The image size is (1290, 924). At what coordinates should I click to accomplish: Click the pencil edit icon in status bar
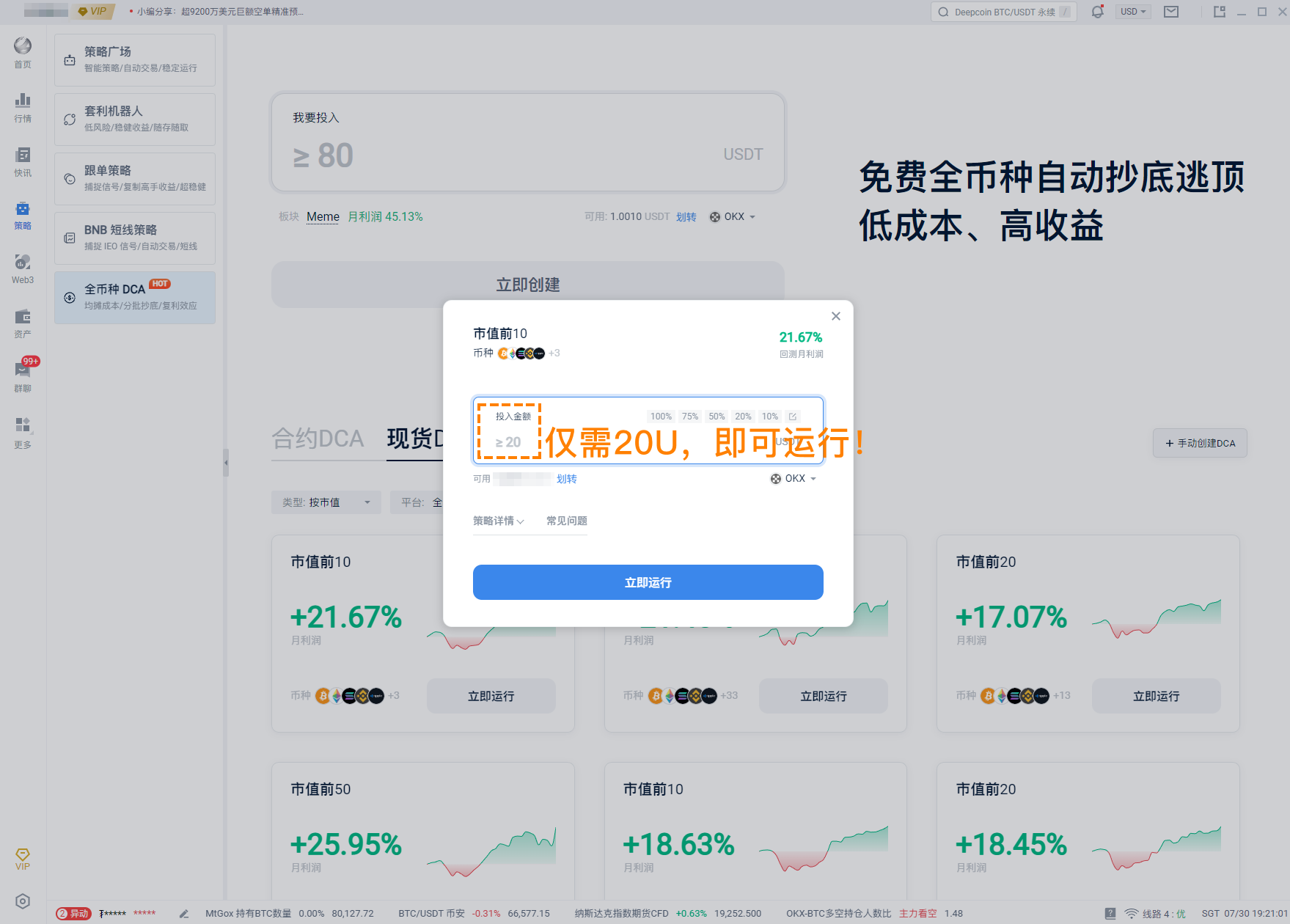[x=184, y=914]
